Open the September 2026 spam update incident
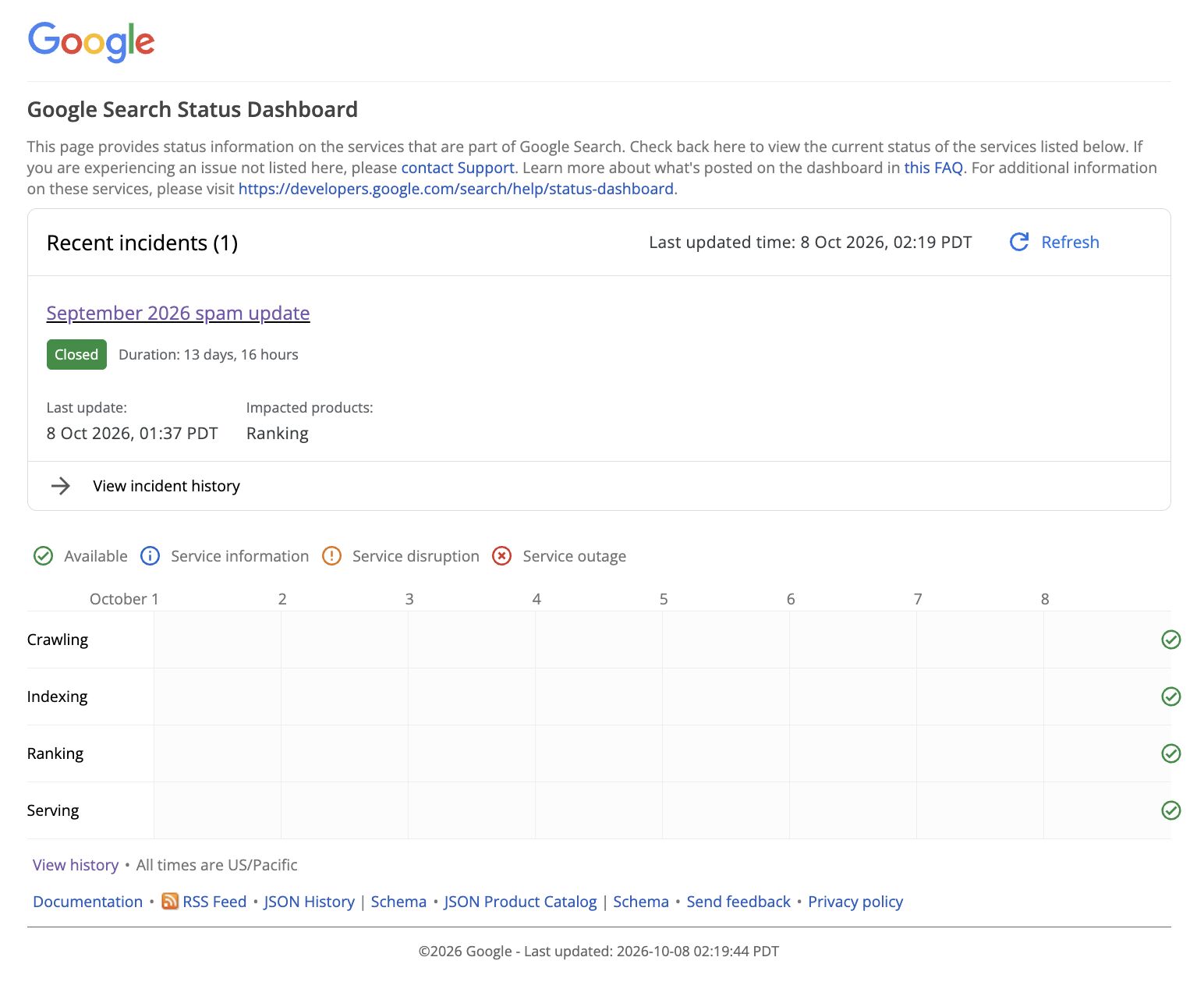This screenshot has width=1204, height=989. (178, 313)
